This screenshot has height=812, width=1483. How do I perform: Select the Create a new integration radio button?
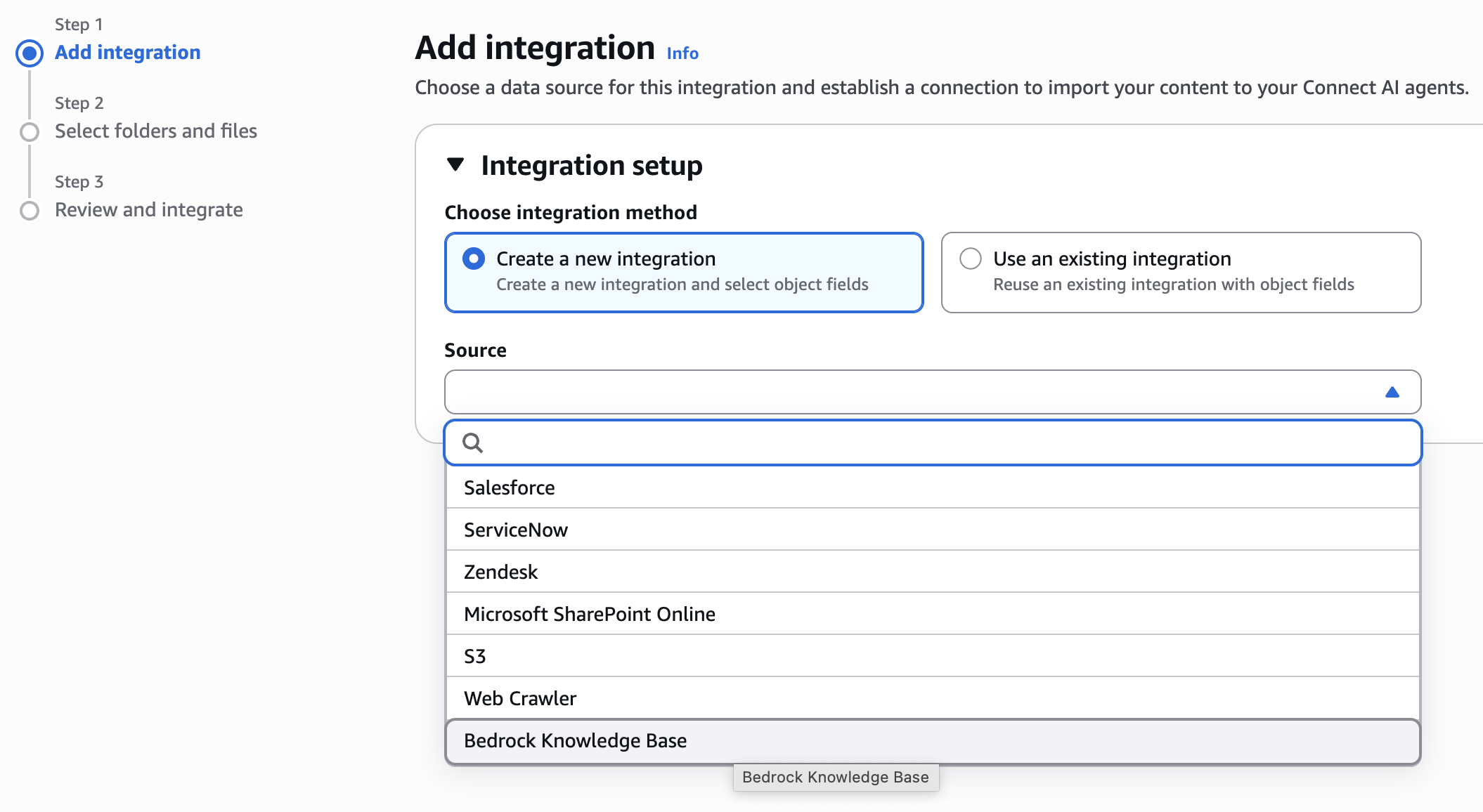pos(474,258)
